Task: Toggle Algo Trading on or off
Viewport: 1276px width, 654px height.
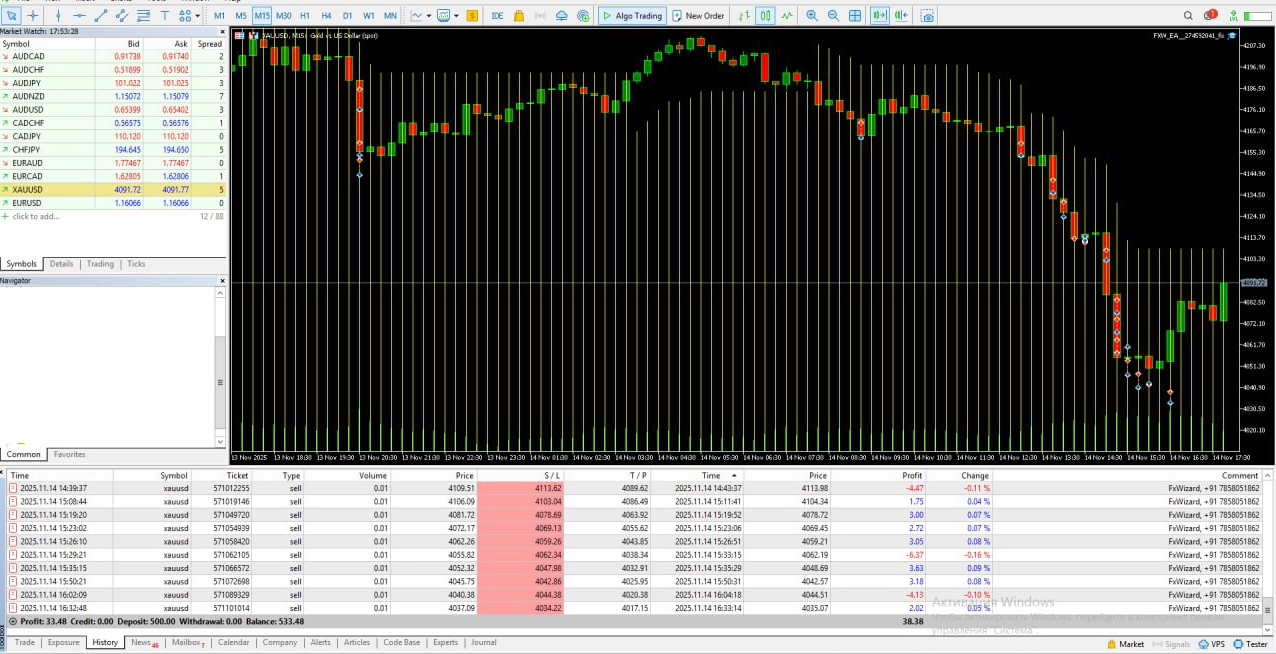Action: (x=632, y=16)
